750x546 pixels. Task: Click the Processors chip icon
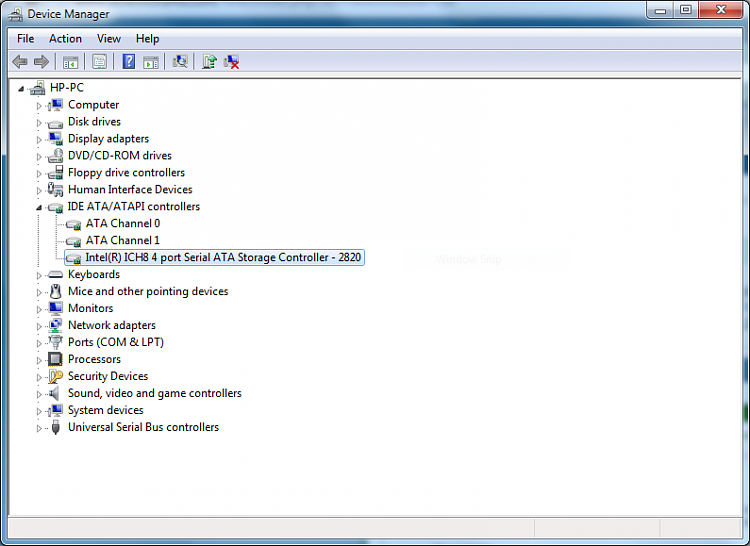point(55,359)
